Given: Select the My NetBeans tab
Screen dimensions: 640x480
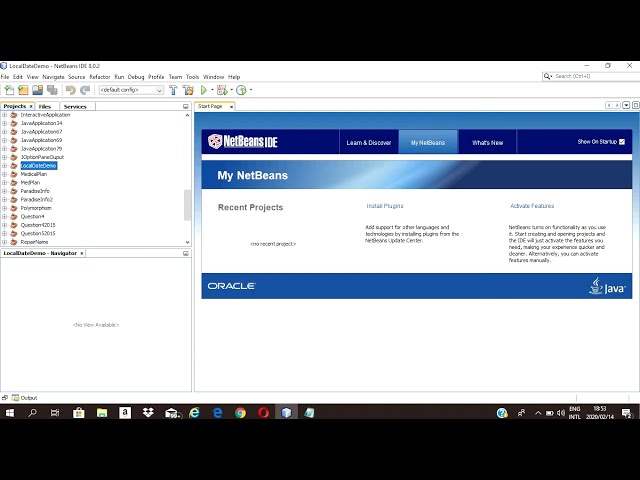Looking at the screenshot, I should pyautogui.click(x=428, y=142).
